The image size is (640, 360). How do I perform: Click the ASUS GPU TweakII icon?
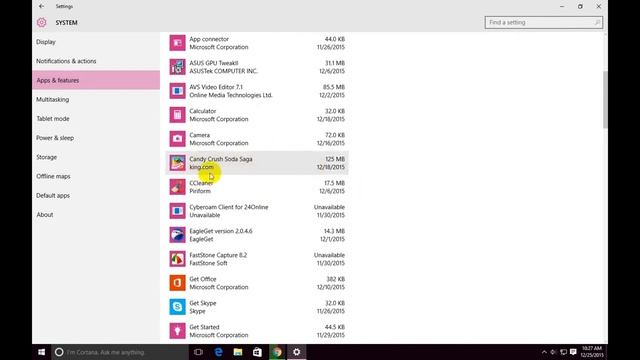[x=178, y=67]
